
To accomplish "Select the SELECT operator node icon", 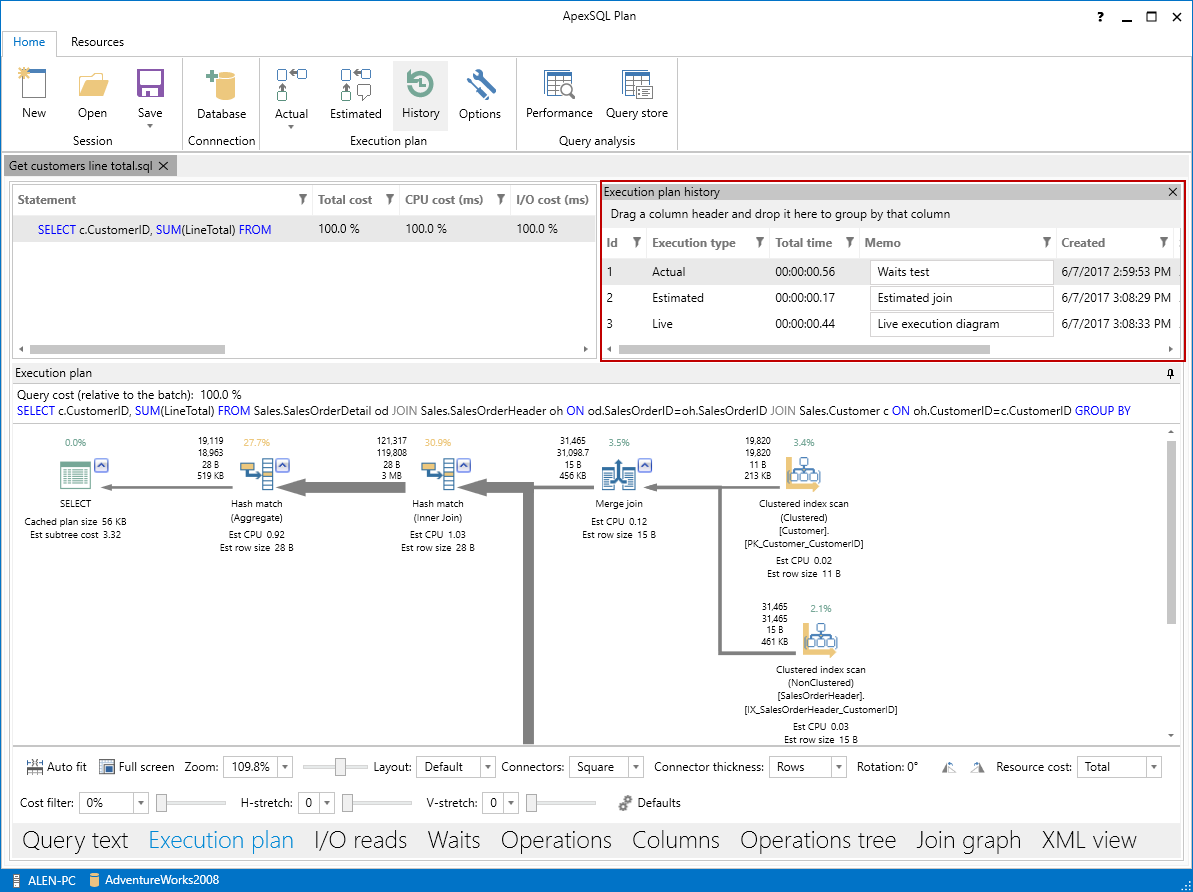I will tap(75, 475).
